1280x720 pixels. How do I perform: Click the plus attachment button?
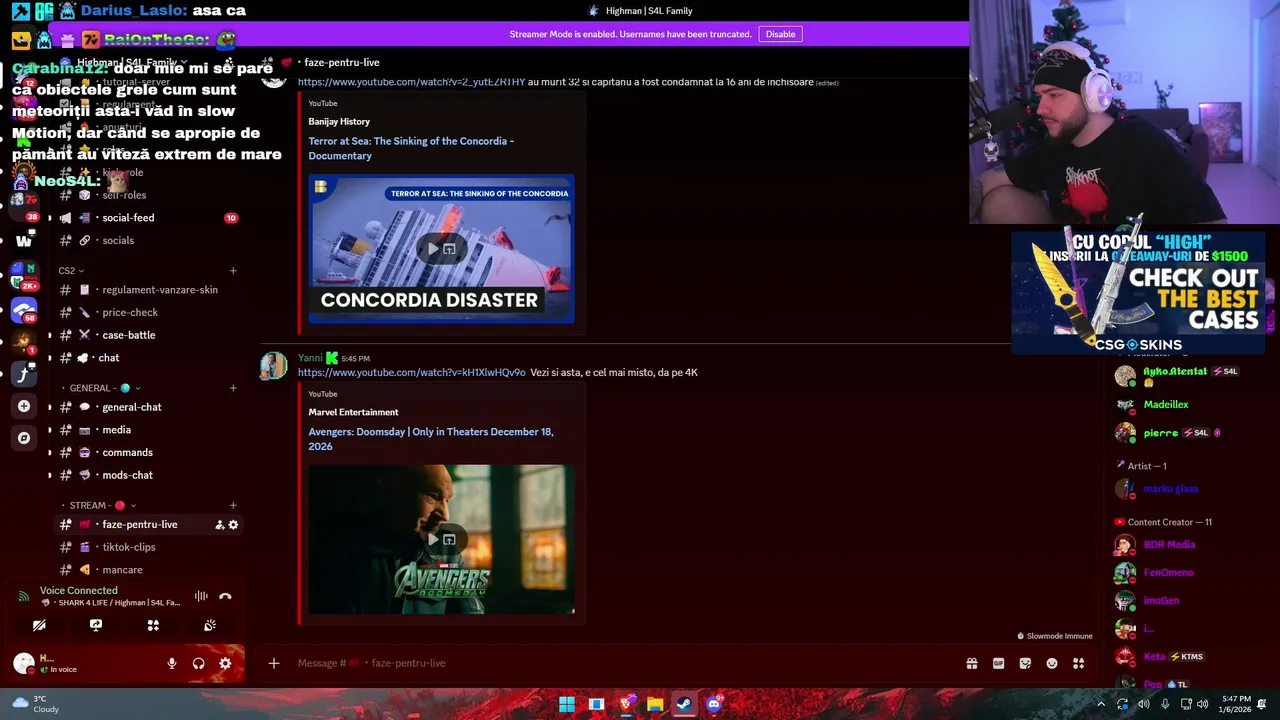[x=273, y=663]
